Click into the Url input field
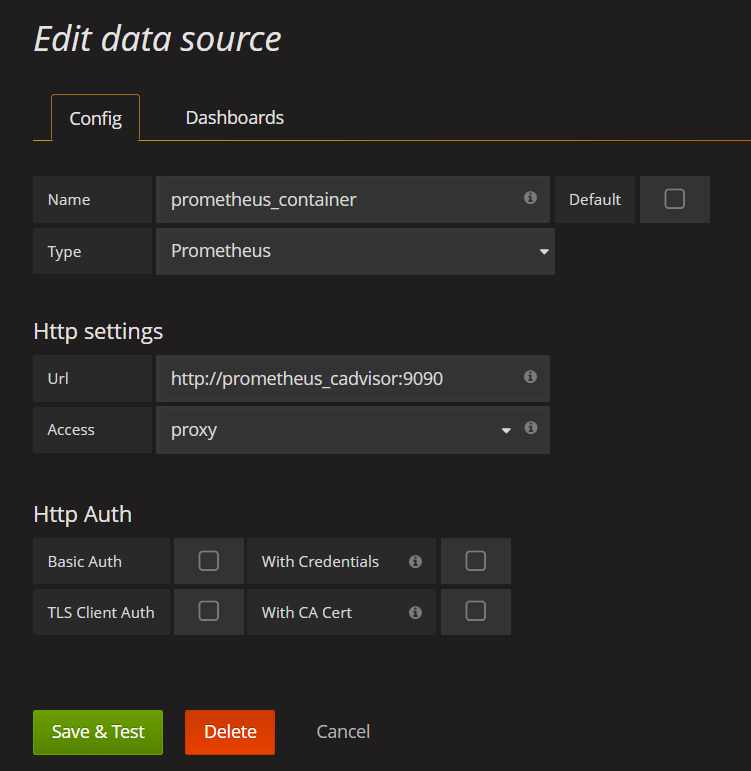Viewport: 751px width, 771px height. (x=340, y=379)
